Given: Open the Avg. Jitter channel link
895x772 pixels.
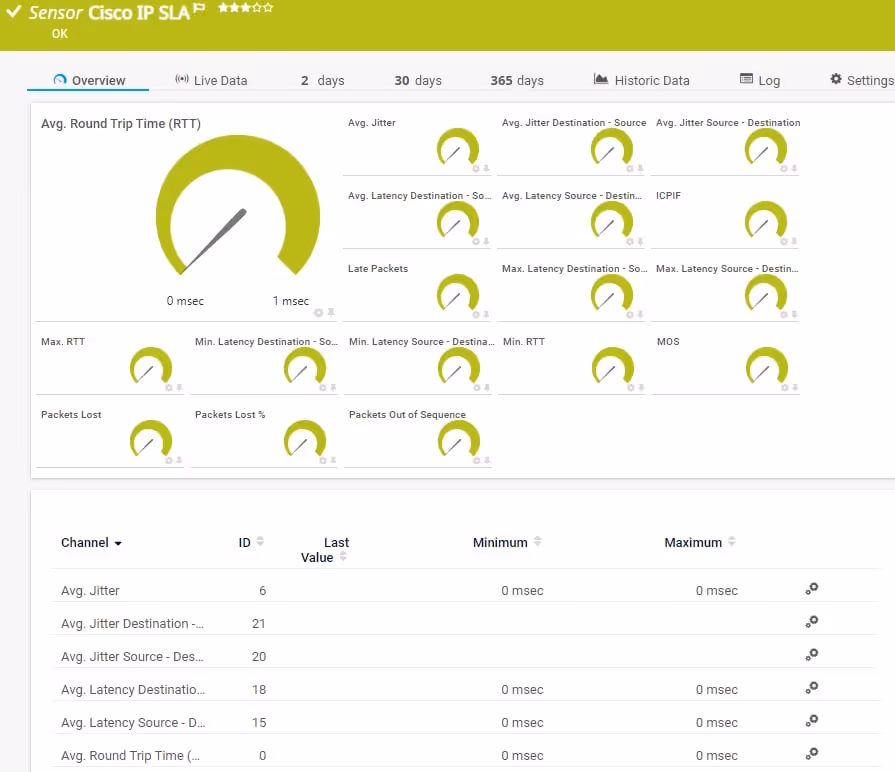Looking at the screenshot, I should 90,591.
